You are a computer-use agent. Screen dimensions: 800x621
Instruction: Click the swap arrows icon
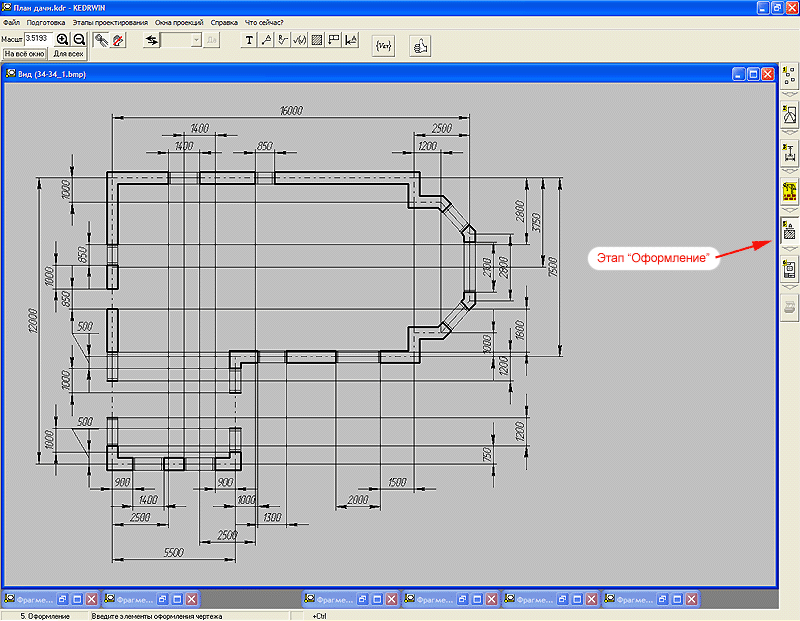(x=152, y=40)
